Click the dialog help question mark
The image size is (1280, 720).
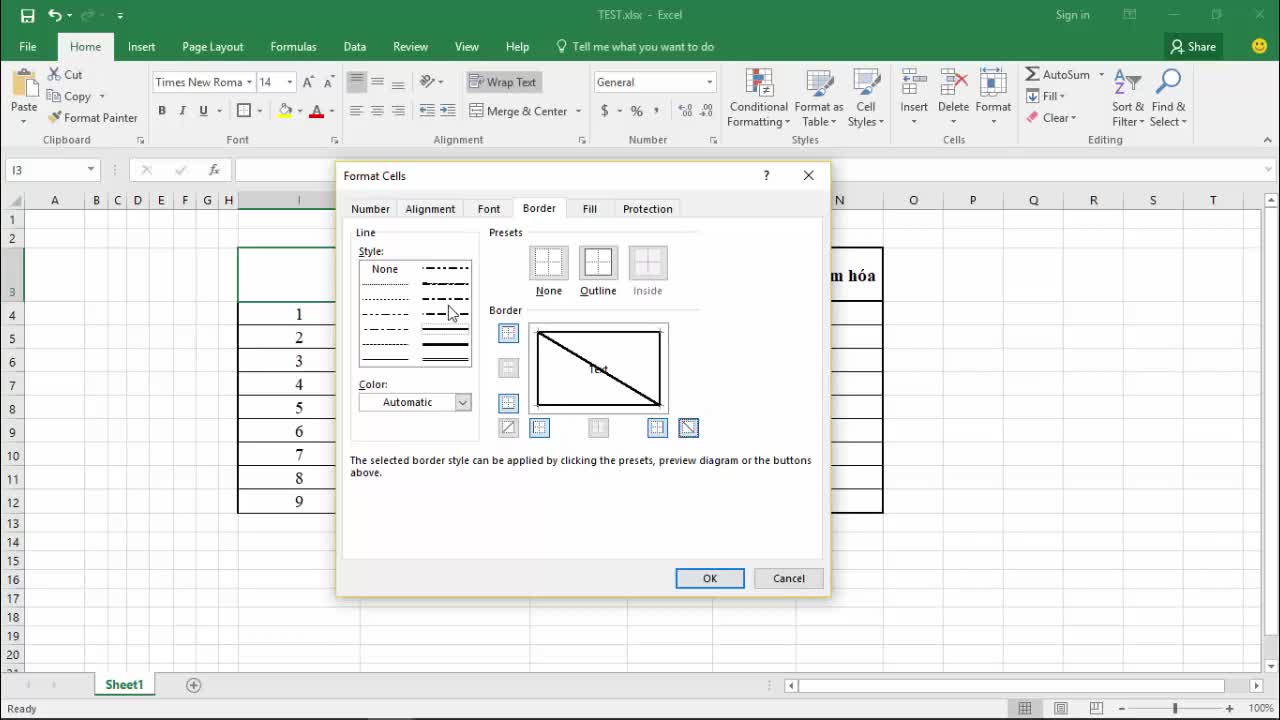pyautogui.click(x=766, y=175)
